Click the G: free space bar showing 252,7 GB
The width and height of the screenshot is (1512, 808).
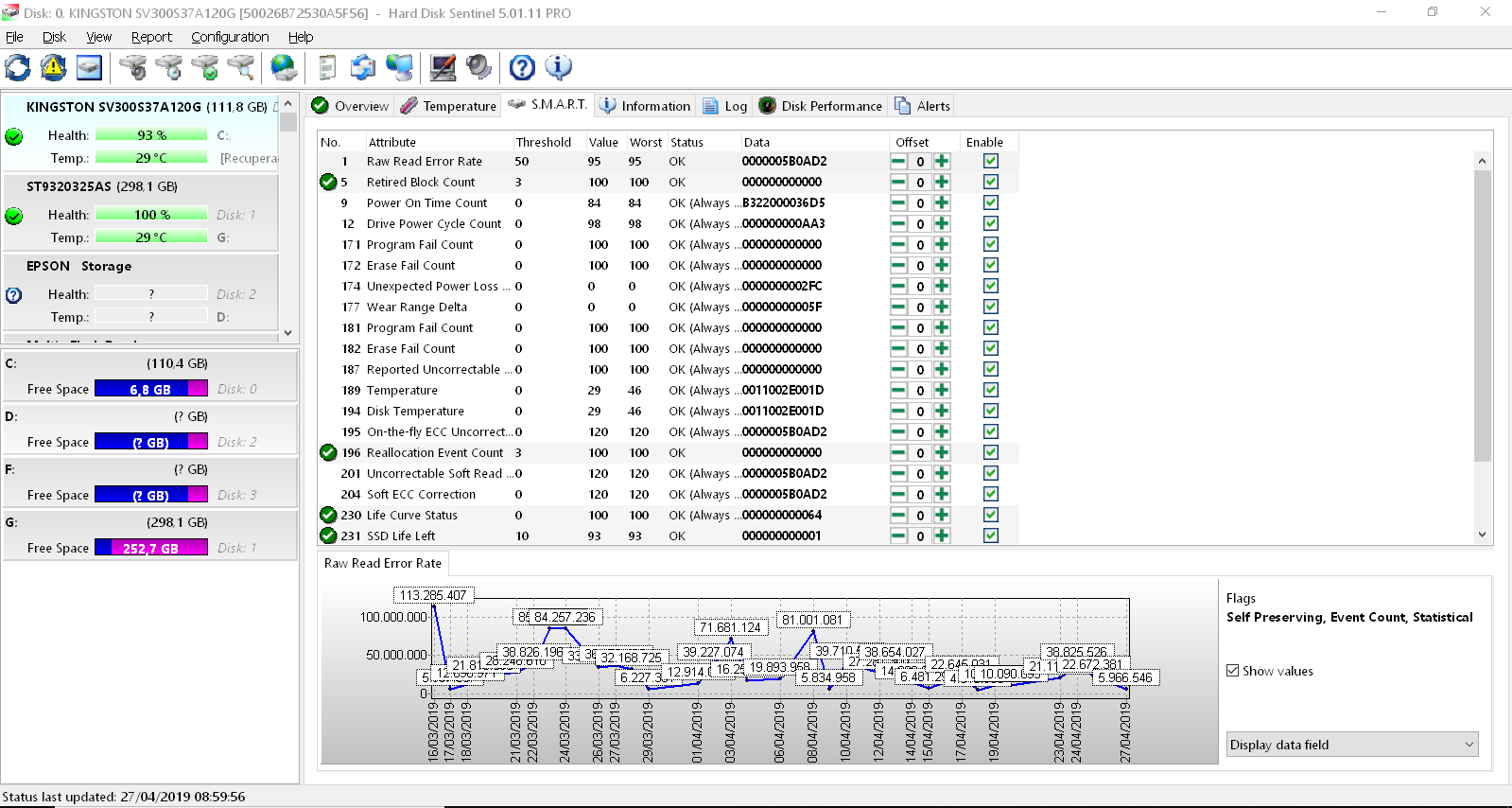(151, 548)
